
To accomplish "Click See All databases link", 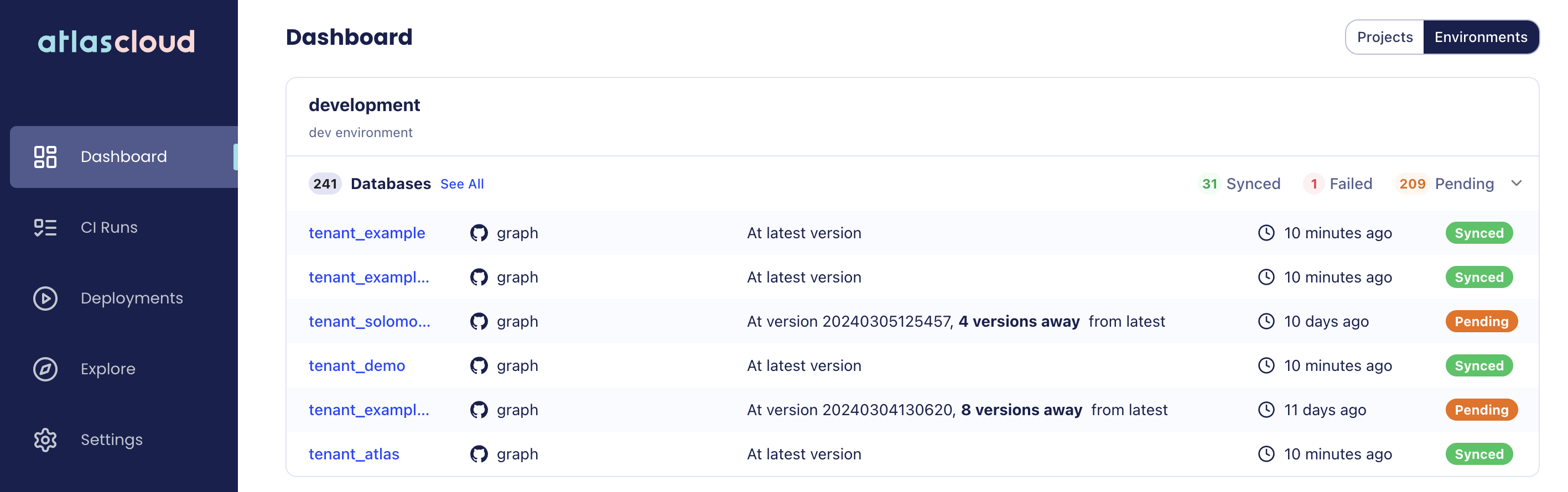I will 462,184.
